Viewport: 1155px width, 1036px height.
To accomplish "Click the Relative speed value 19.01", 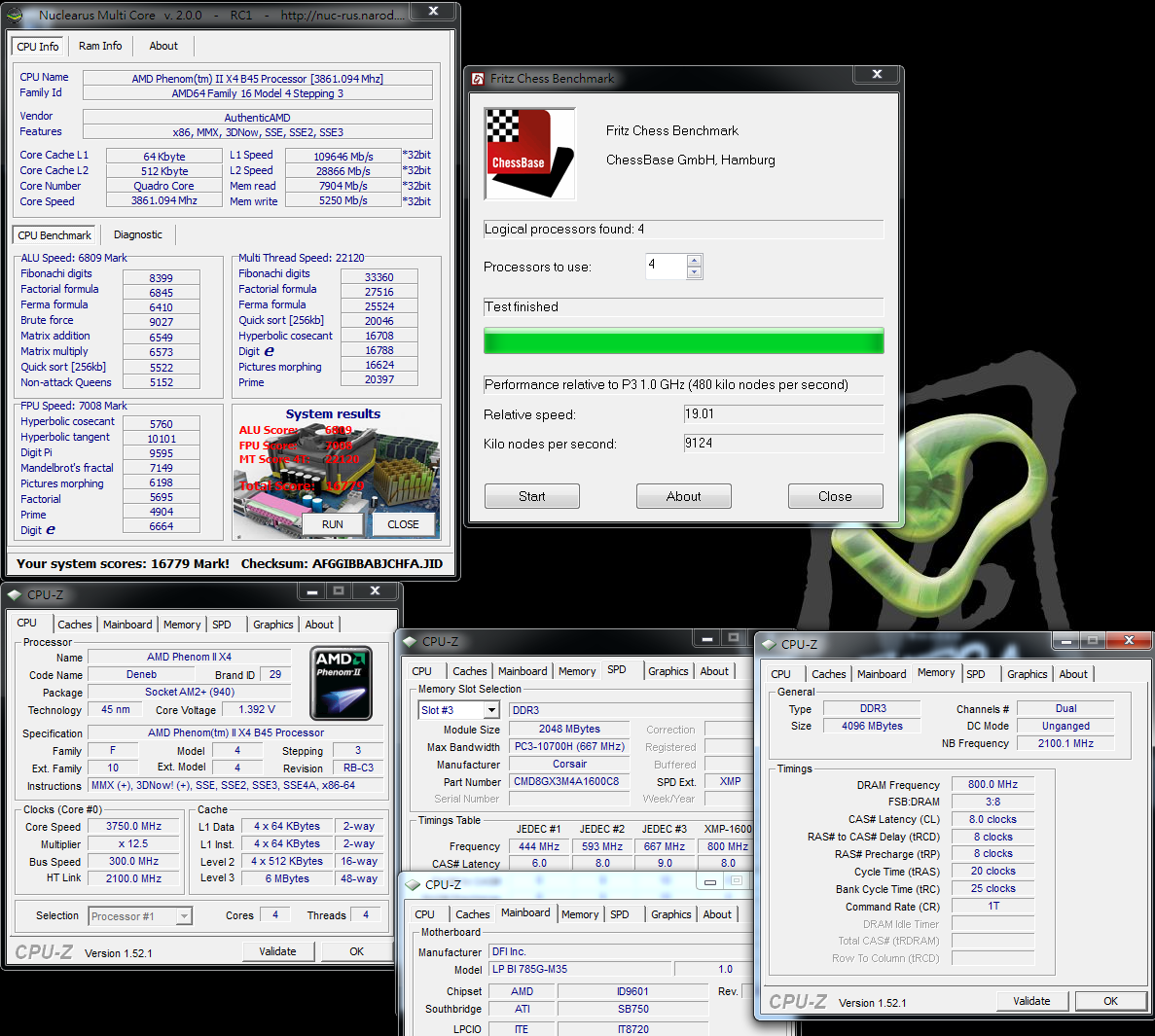I will point(783,413).
